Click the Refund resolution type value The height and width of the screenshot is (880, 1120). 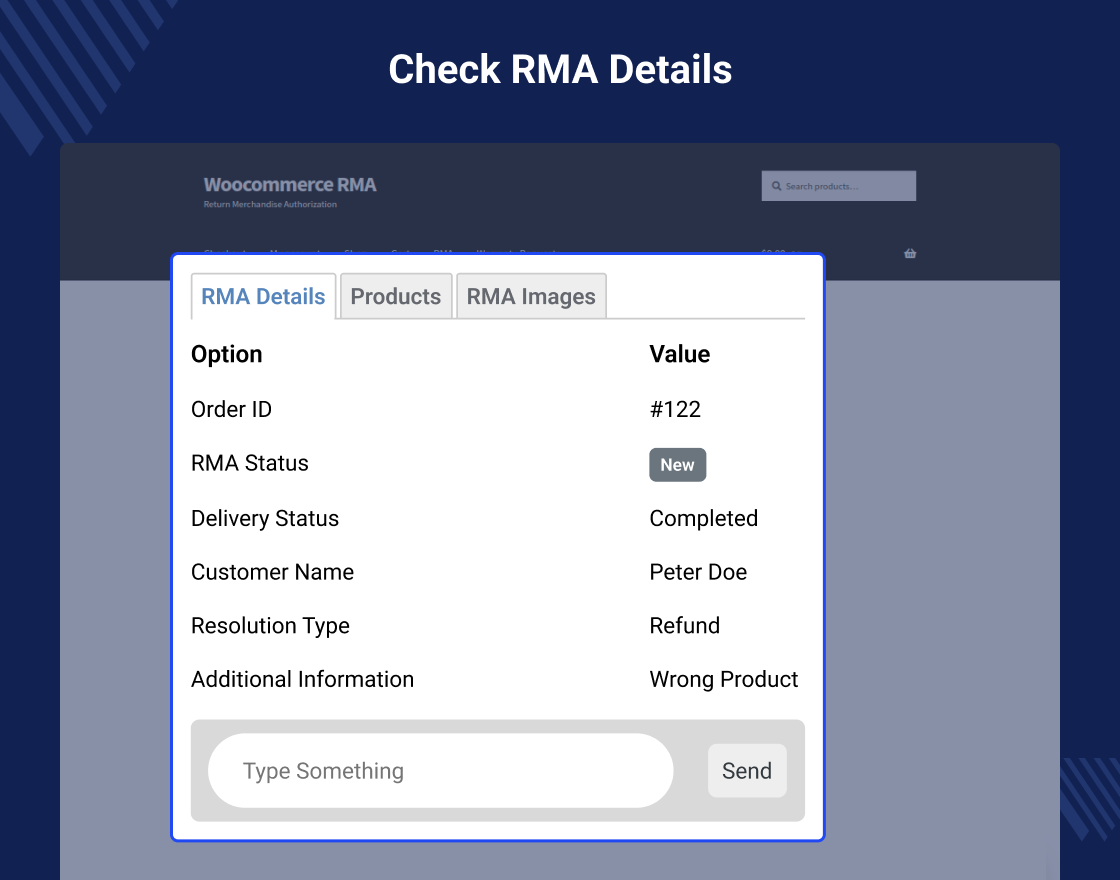point(684,626)
